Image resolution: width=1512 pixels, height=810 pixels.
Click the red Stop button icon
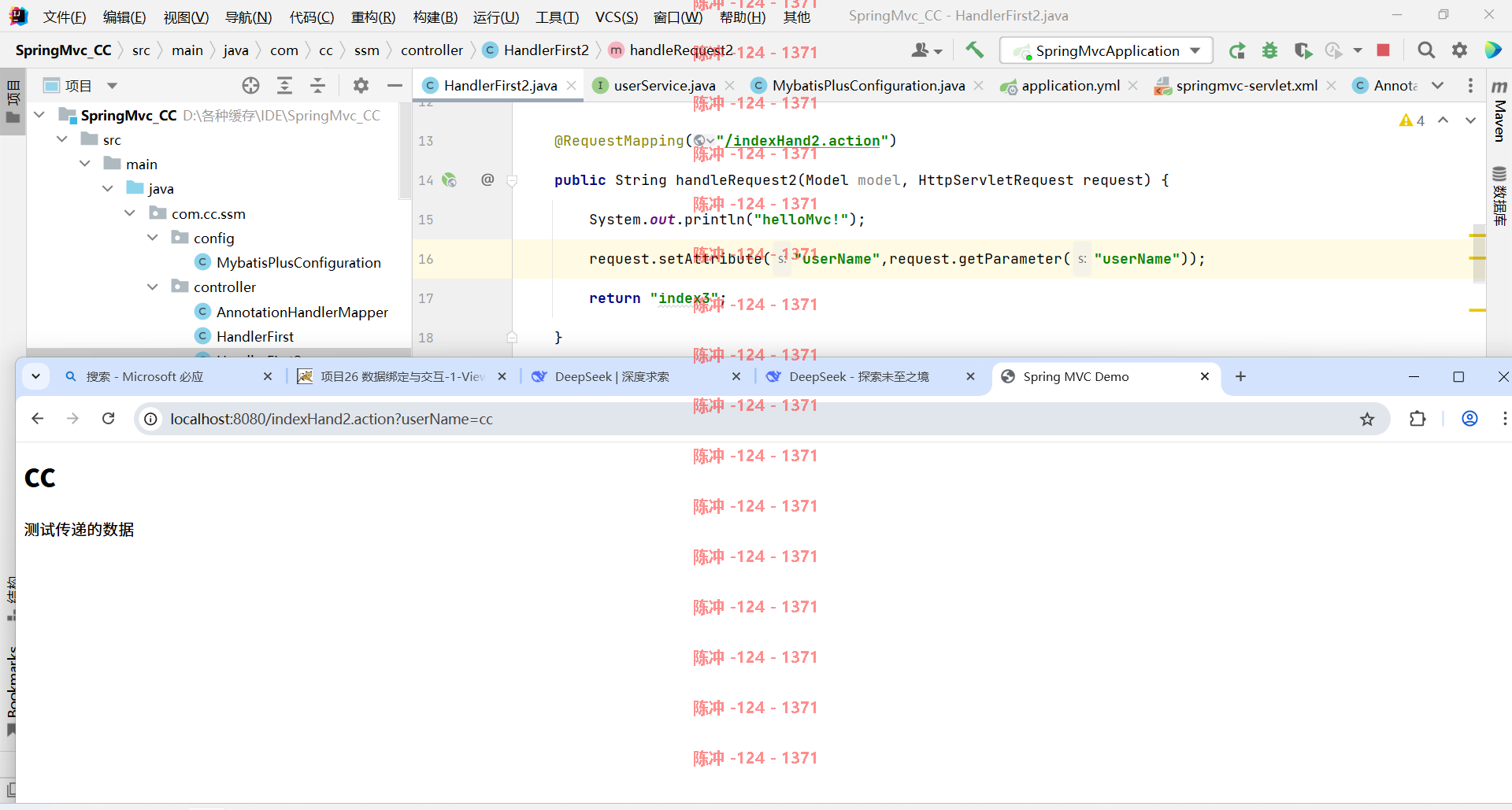[1383, 50]
